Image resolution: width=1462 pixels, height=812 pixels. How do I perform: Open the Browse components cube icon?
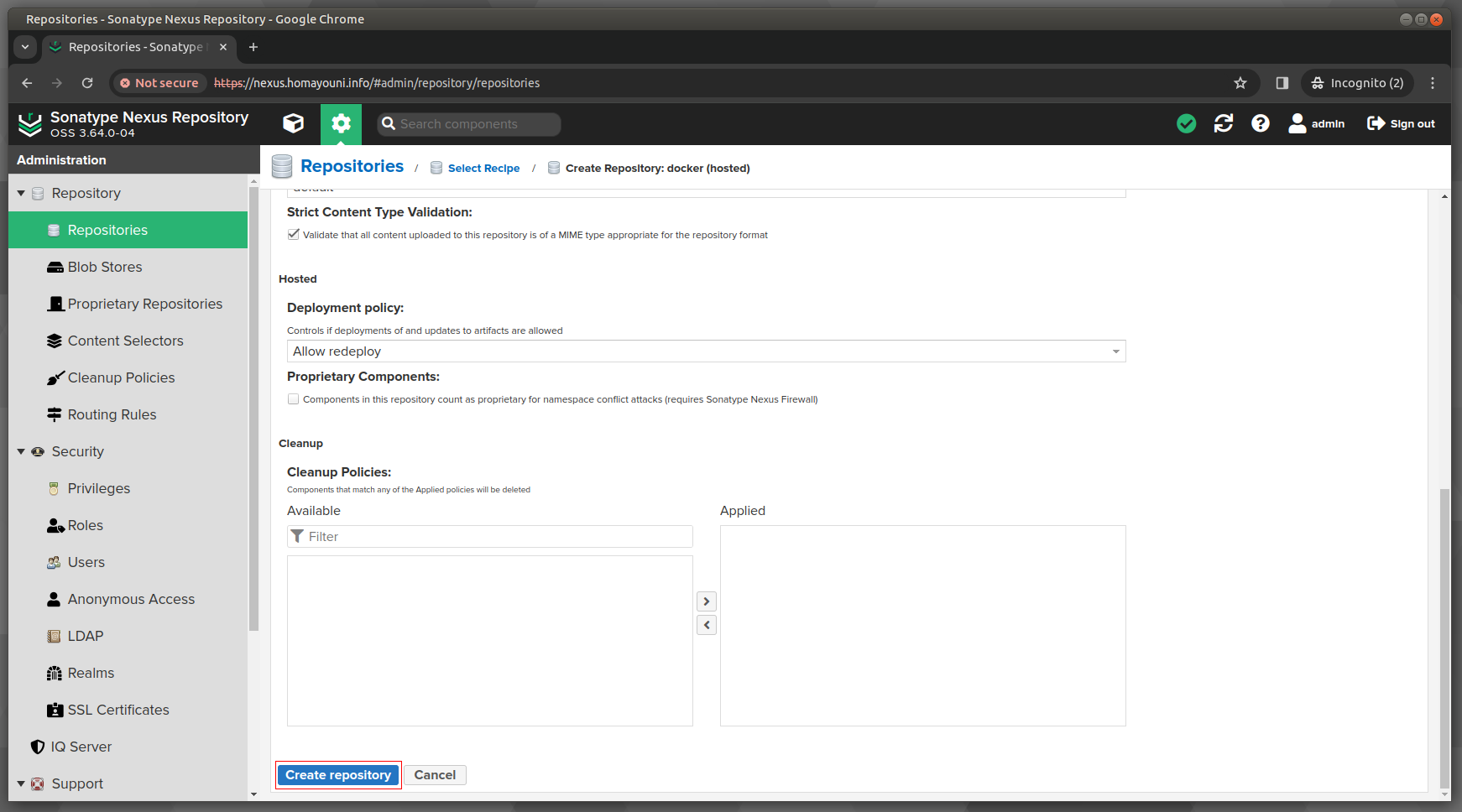point(294,124)
